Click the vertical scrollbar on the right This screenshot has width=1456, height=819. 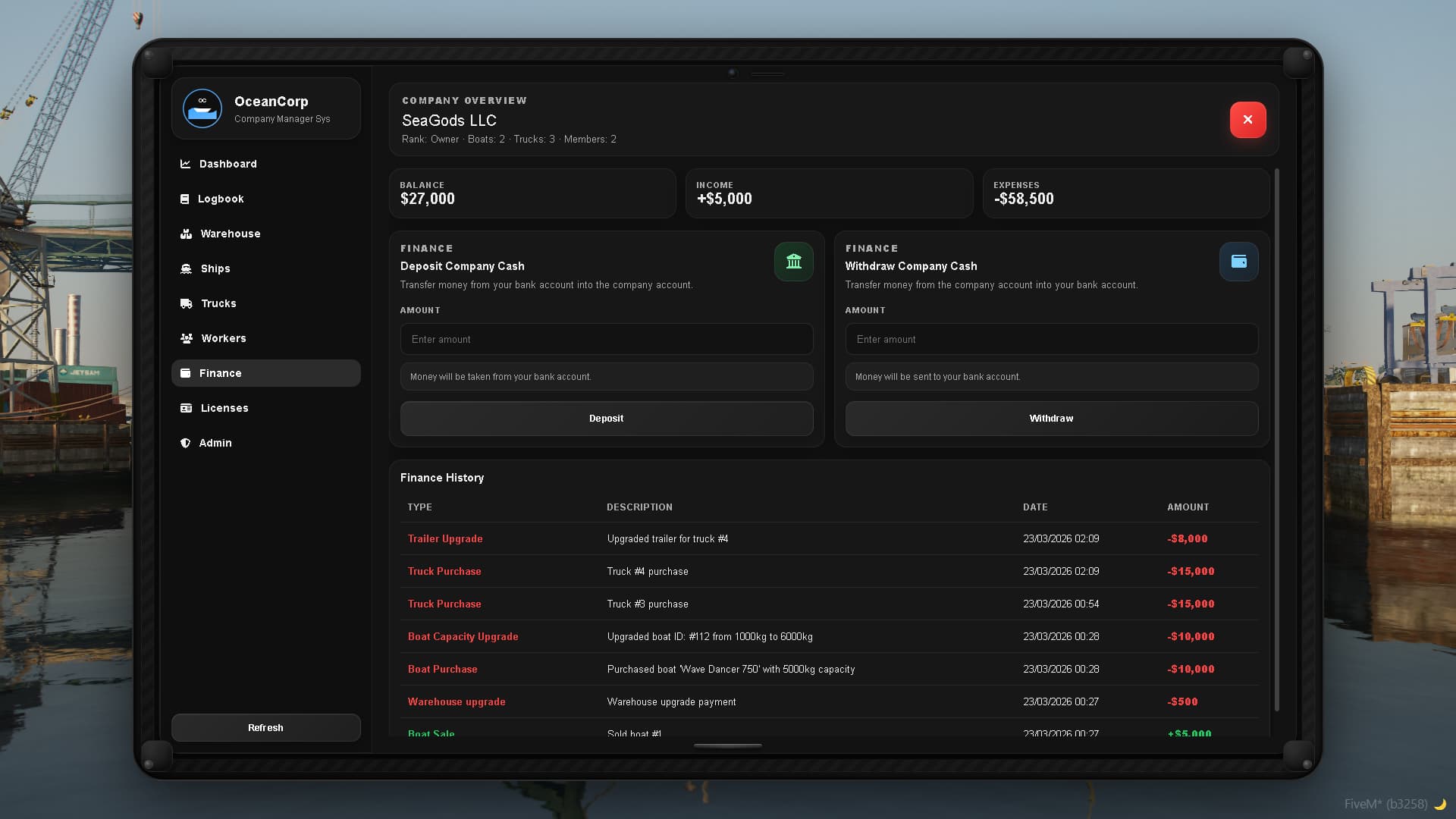[x=1276, y=440]
